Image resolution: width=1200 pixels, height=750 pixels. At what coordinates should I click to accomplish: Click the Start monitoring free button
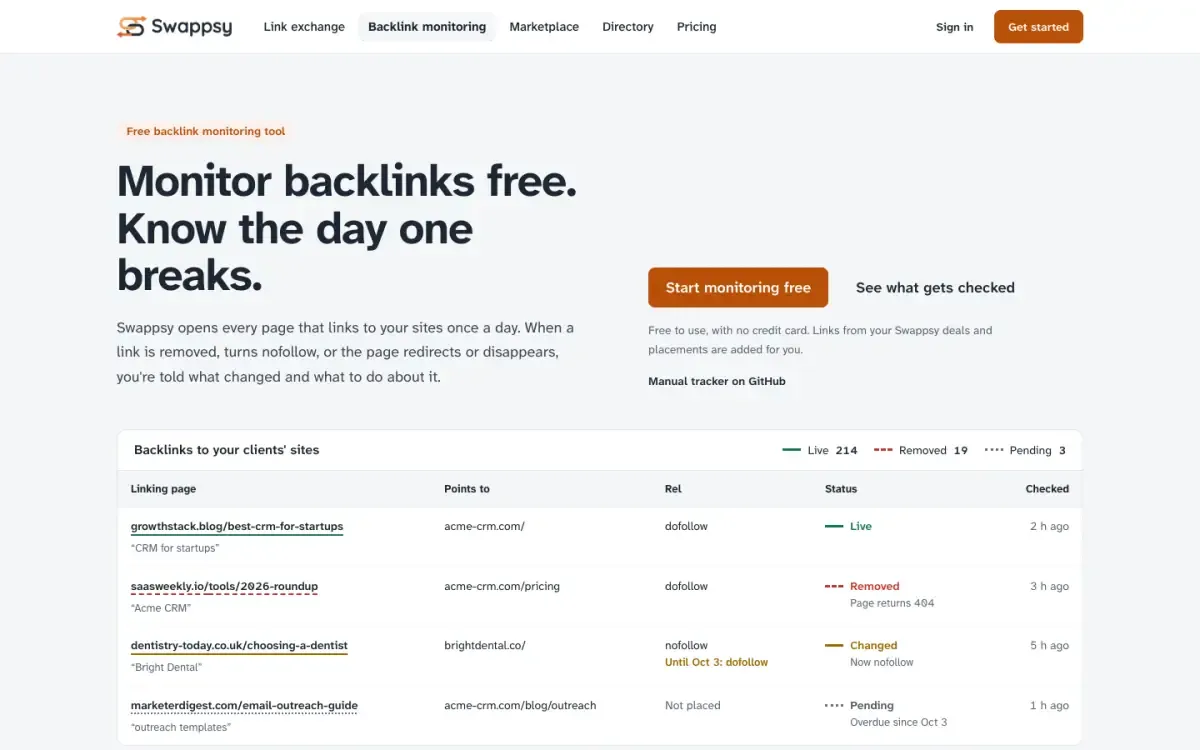click(x=738, y=287)
